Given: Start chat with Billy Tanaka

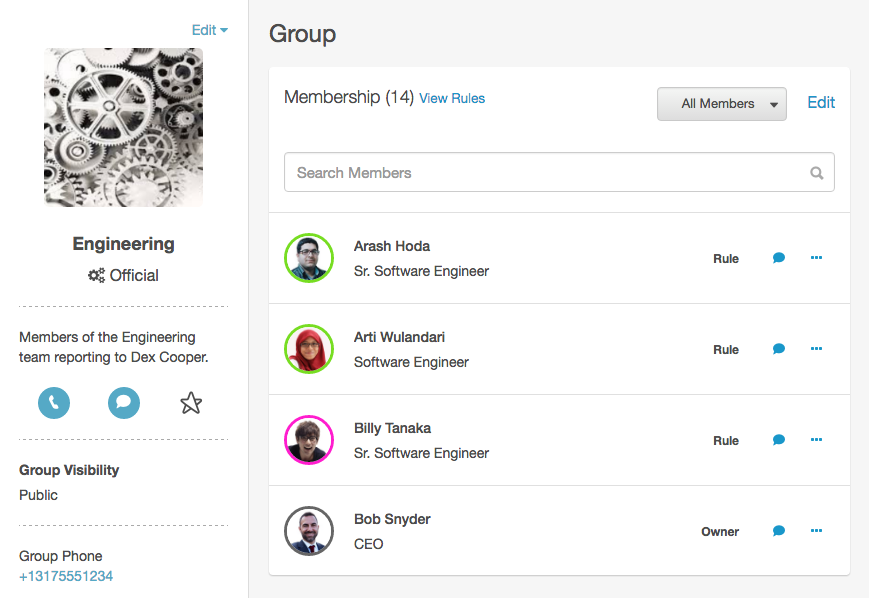Looking at the screenshot, I should click(779, 440).
